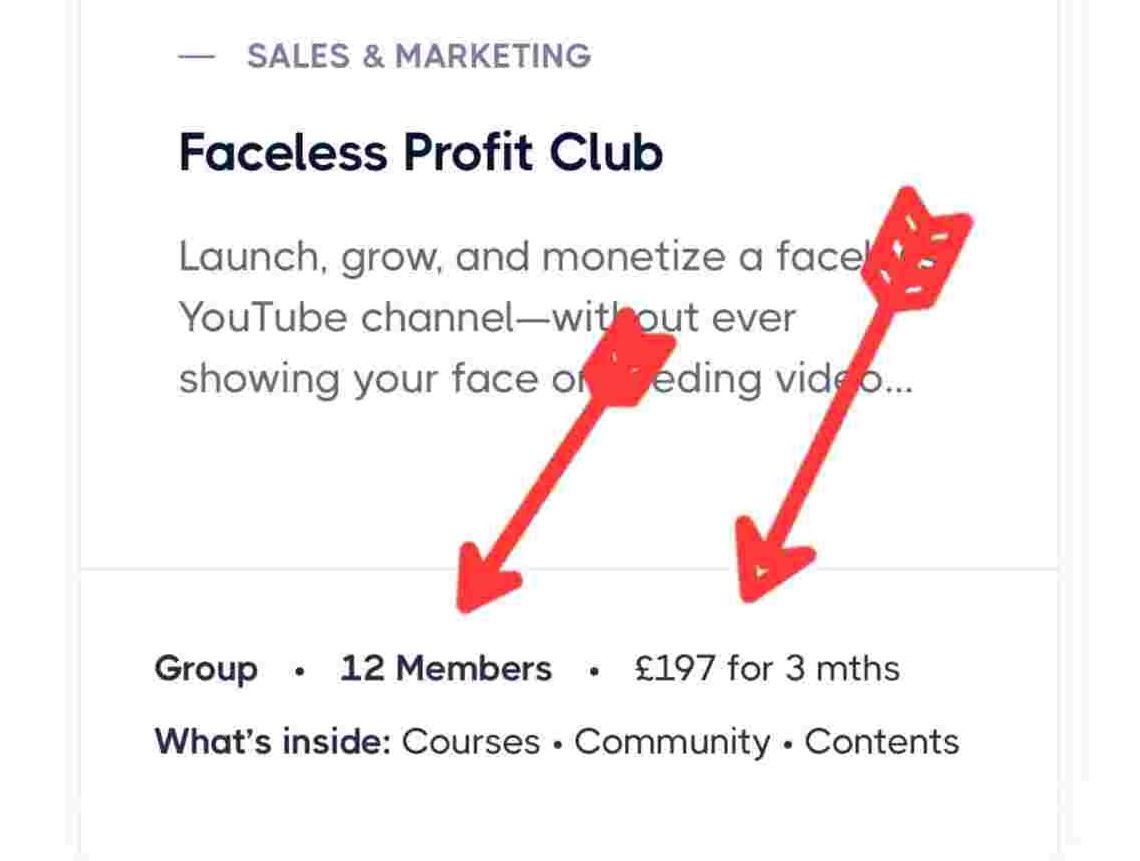Viewport: 1140px width, 861px height.
Task: Open the Contents item
Action: pos(881,742)
